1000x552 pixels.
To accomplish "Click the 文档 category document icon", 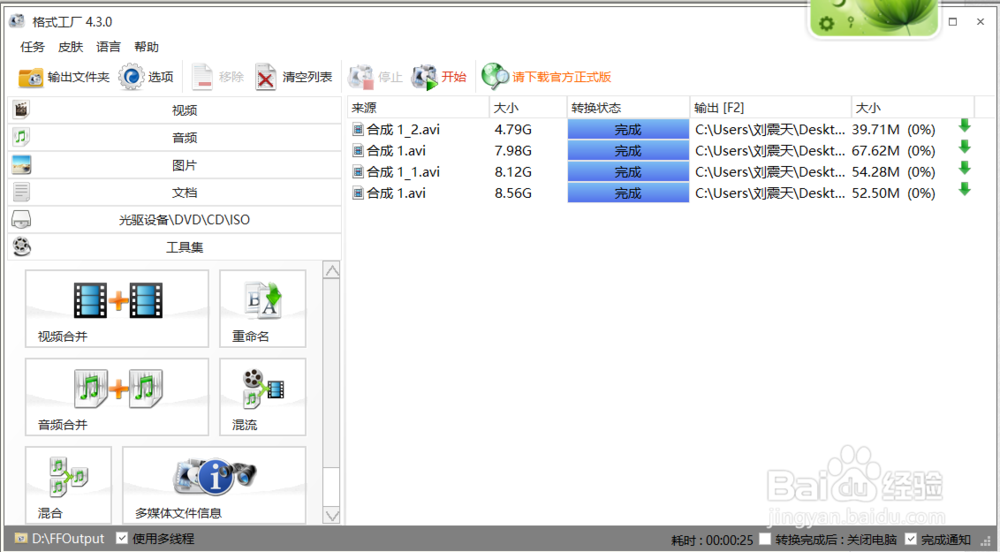I will (x=21, y=192).
